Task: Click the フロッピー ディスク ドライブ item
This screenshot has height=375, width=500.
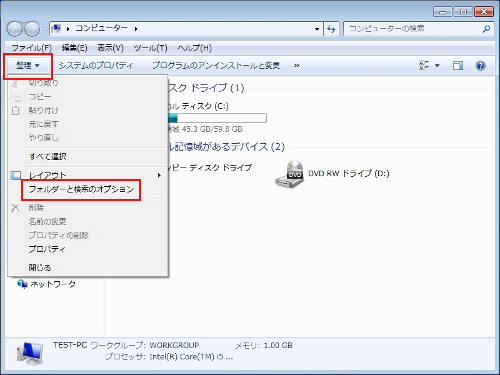Action: 210,168
